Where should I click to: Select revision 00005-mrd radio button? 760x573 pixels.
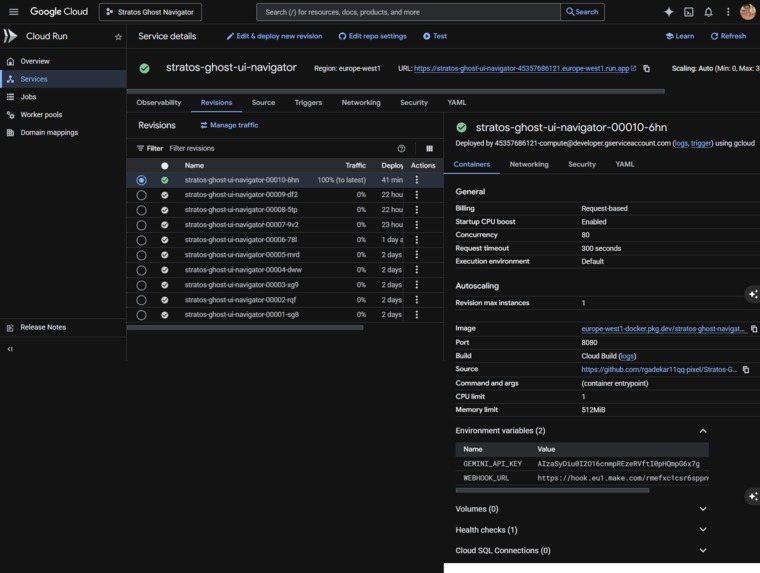click(x=141, y=255)
